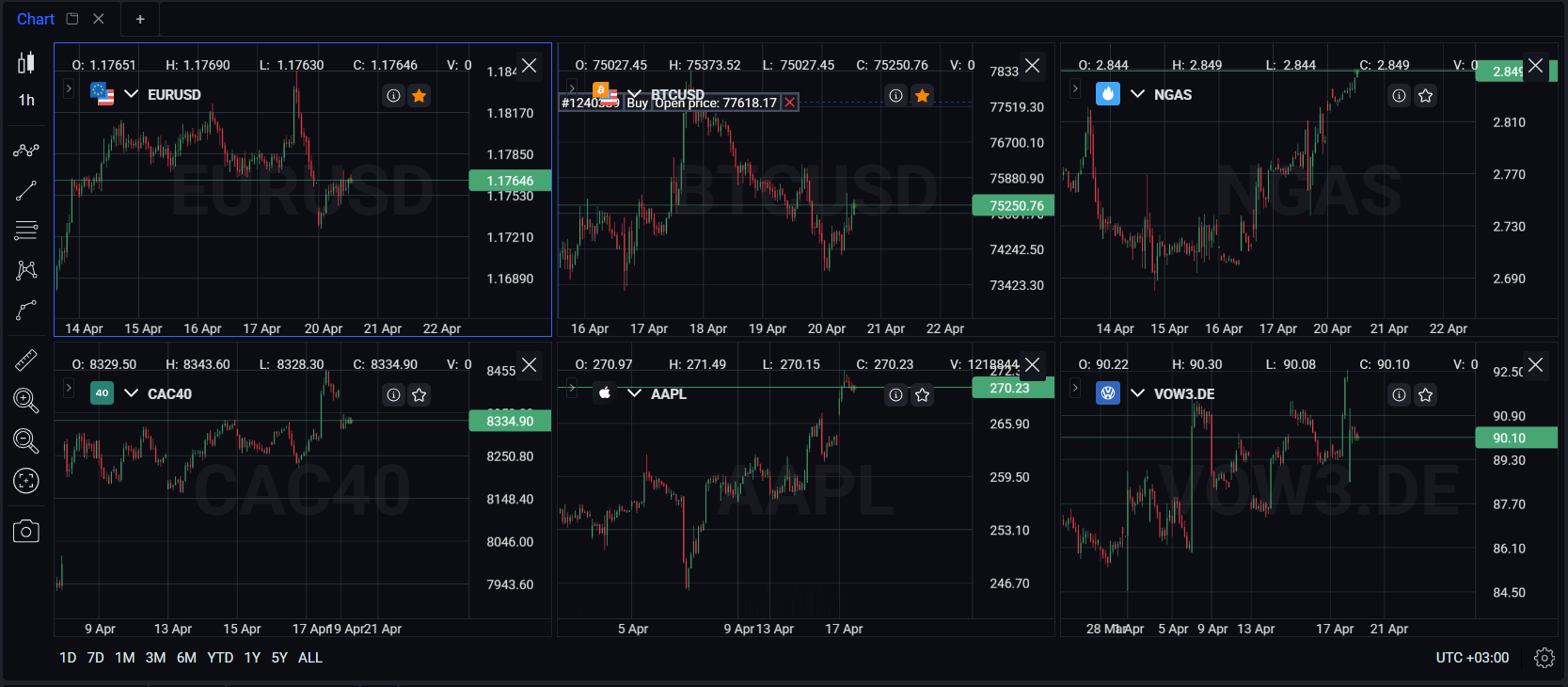The height and width of the screenshot is (687, 1568).
Task: Expand the NGAS chart legend arrow
Action: click(x=1075, y=88)
